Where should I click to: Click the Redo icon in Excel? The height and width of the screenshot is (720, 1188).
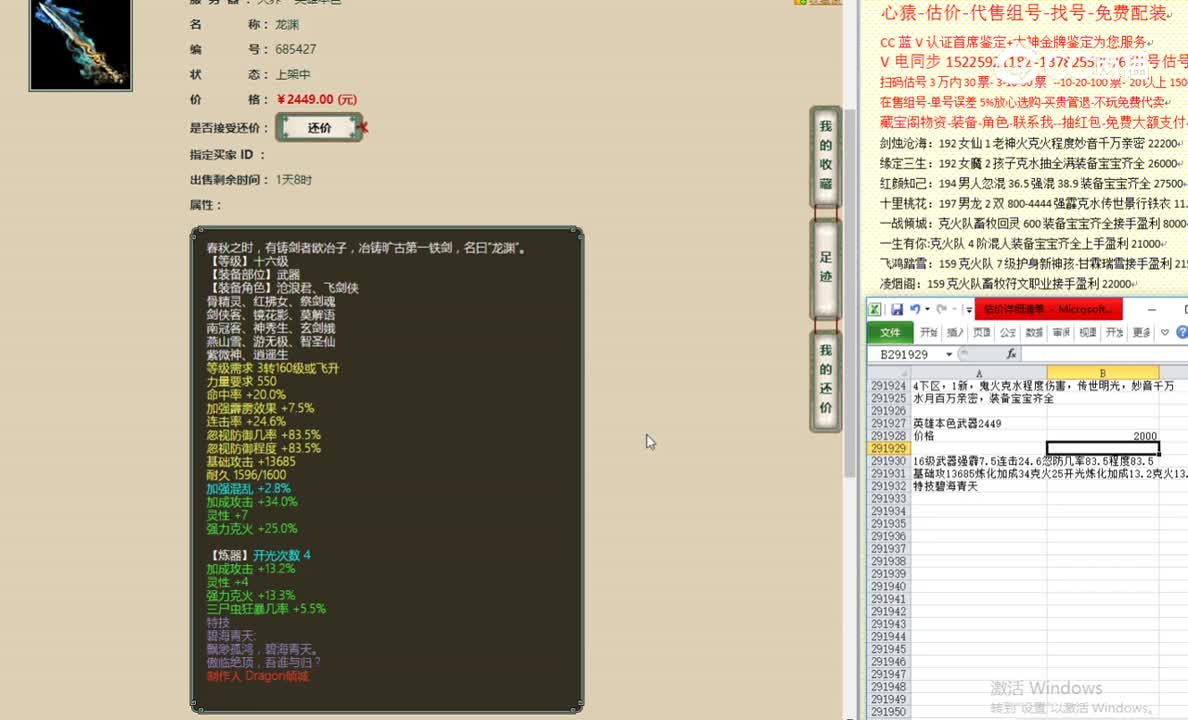pos(941,309)
